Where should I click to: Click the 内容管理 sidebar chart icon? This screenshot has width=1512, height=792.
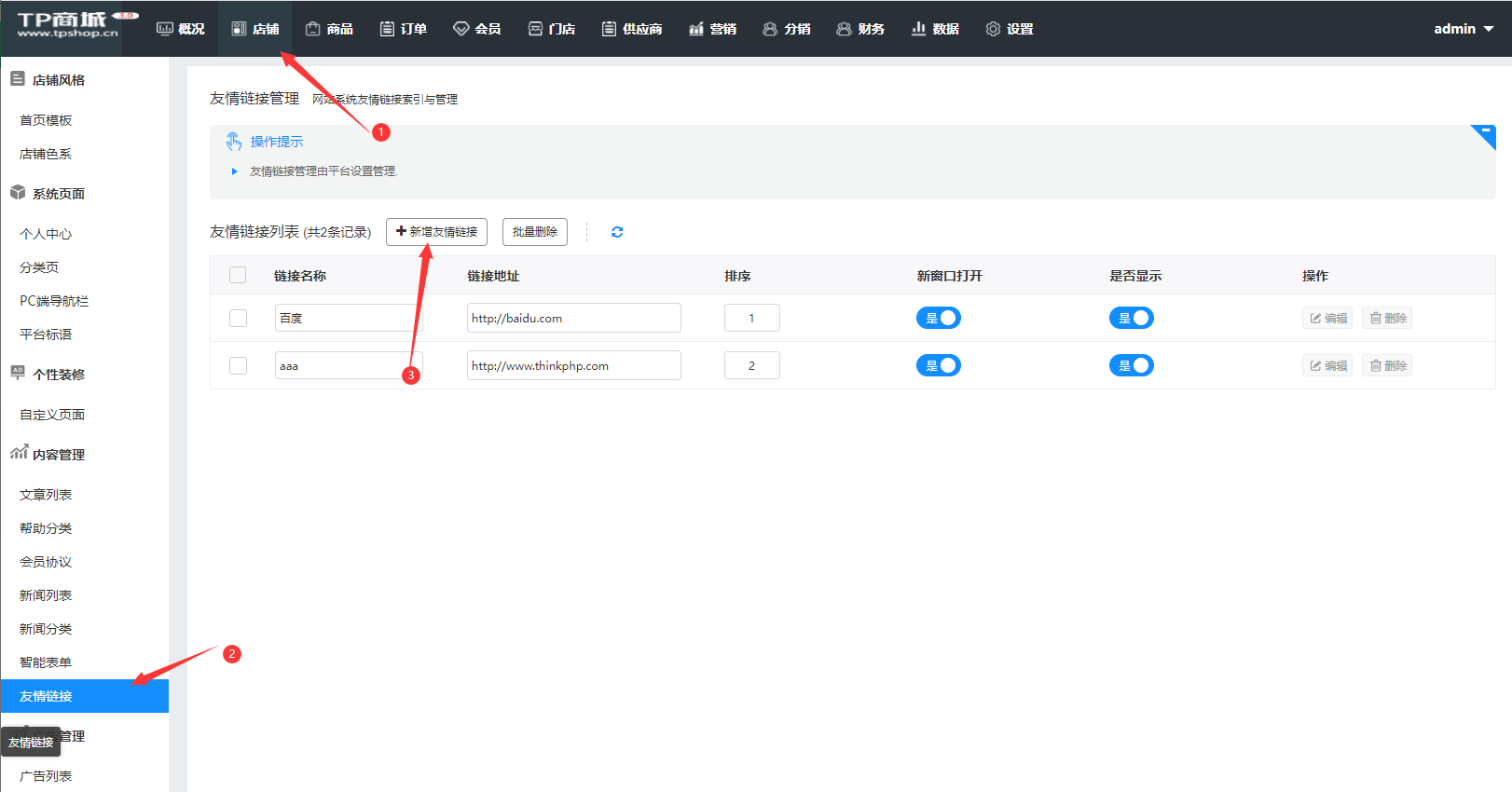pos(18,453)
